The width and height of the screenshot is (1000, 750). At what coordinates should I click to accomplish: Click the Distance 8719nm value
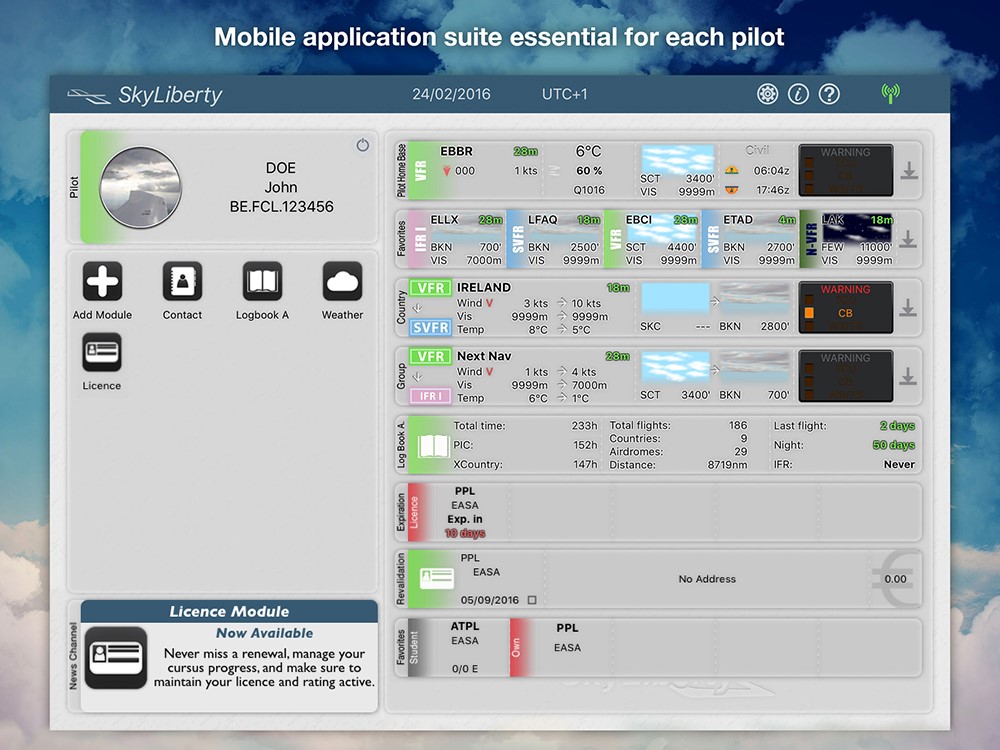coord(727,465)
